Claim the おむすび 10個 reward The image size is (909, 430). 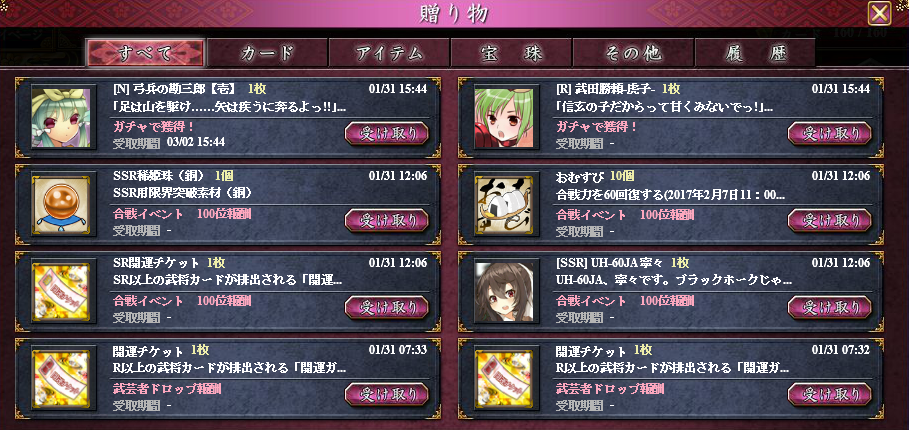[x=829, y=221]
